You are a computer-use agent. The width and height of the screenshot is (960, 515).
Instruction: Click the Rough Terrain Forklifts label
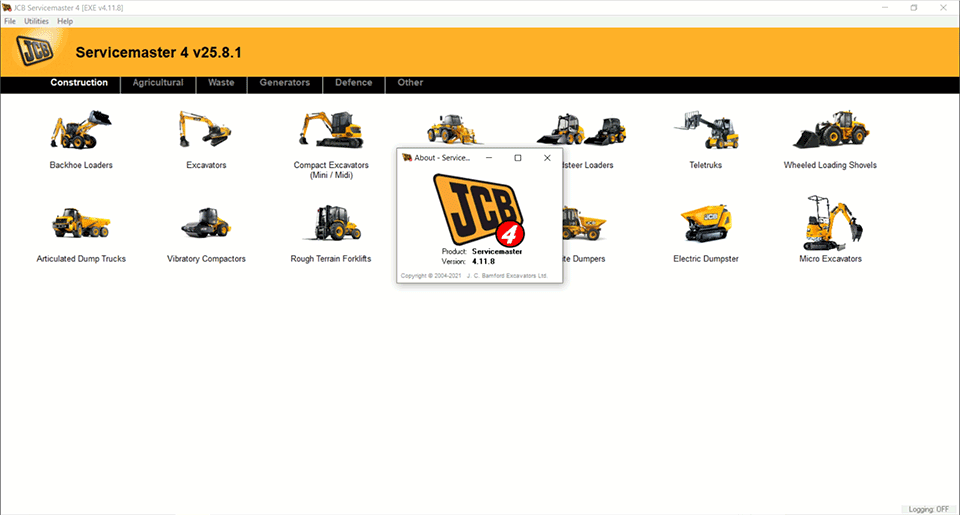click(331, 258)
